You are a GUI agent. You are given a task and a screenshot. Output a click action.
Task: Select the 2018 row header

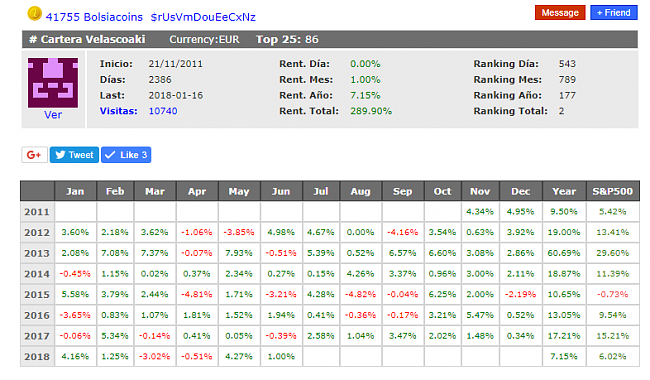[x=37, y=356]
